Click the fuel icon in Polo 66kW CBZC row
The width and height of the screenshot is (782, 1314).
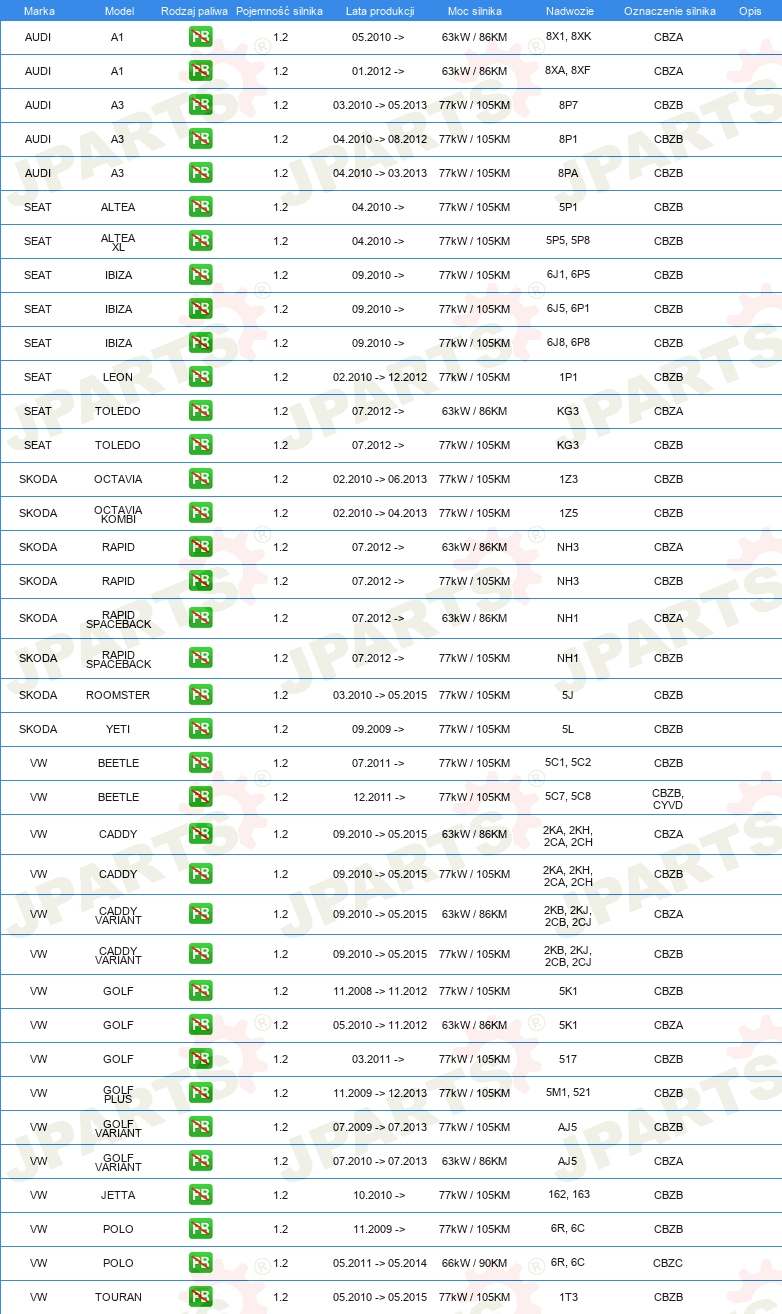pyautogui.click(x=200, y=1263)
